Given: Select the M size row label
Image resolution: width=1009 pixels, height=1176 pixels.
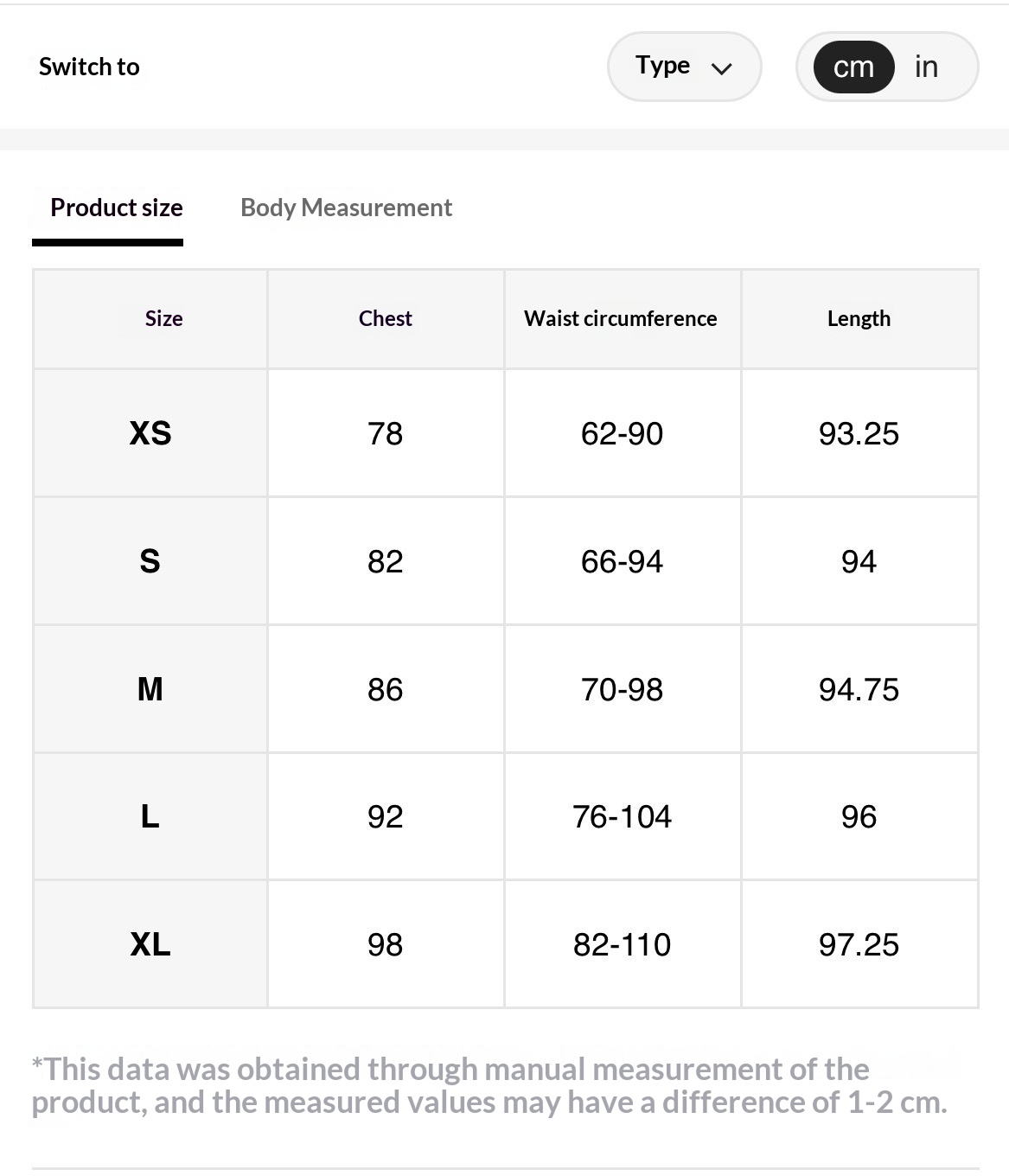Looking at the screenshot, I should 150,689.
